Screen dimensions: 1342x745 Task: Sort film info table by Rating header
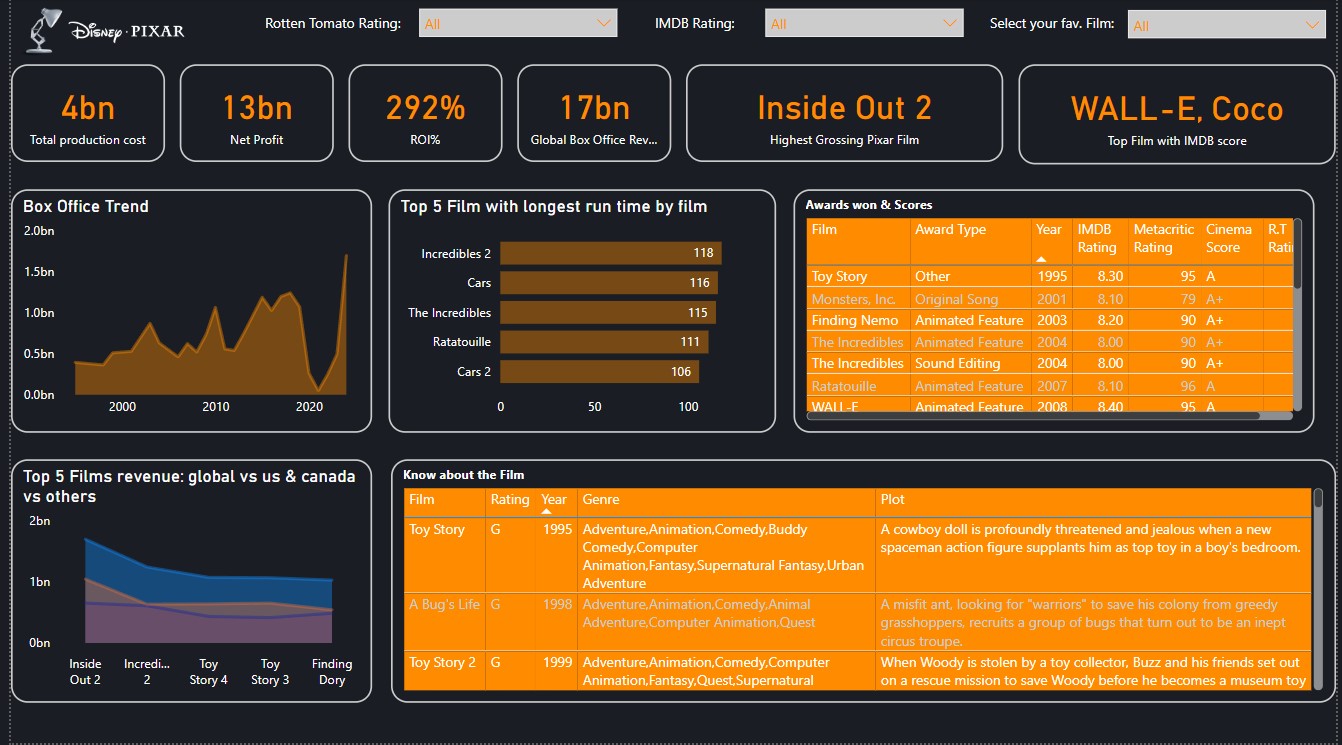tap(511, 503)
